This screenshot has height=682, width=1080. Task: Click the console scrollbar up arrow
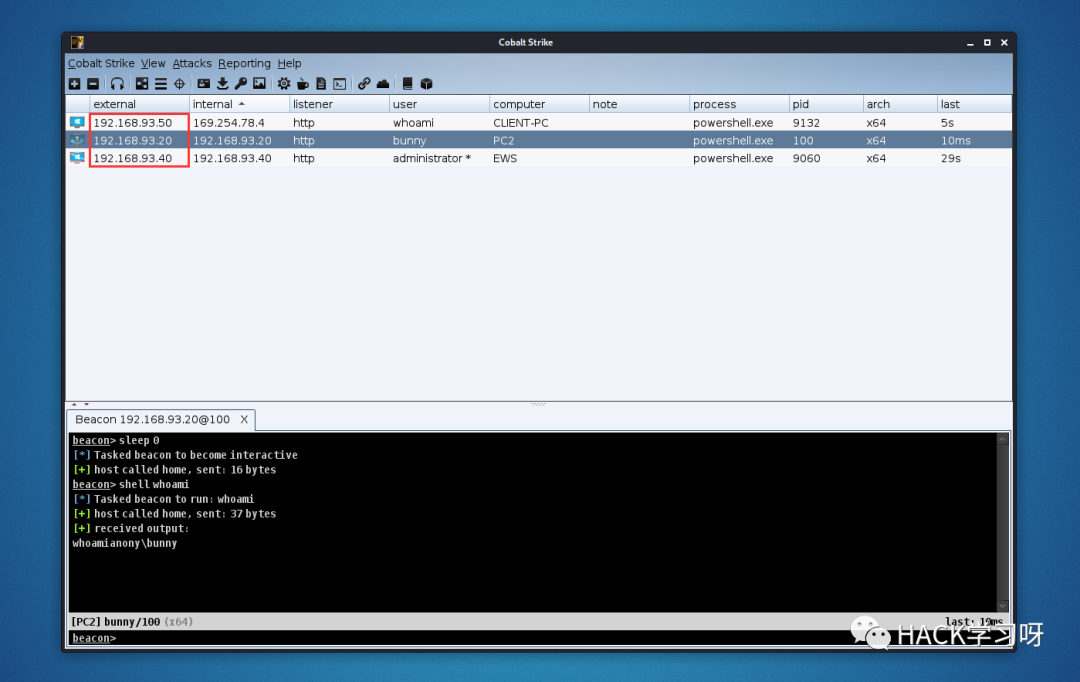(x=1003, y=439)
